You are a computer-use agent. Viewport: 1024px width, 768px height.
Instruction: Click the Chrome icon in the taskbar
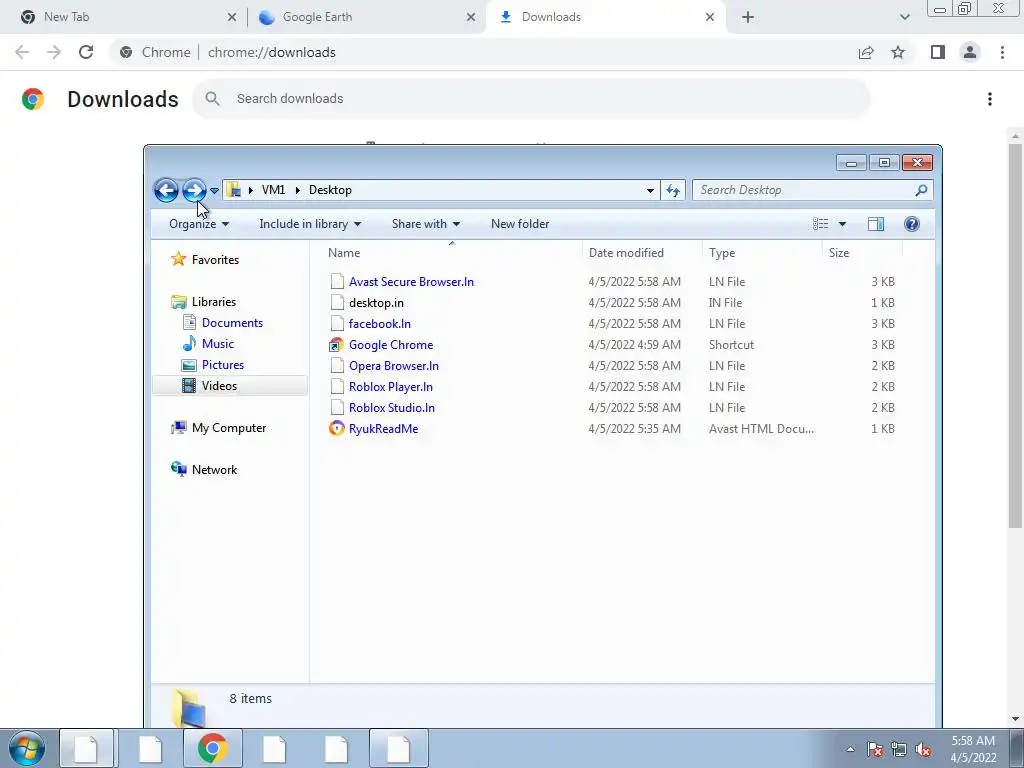(212, 748)
